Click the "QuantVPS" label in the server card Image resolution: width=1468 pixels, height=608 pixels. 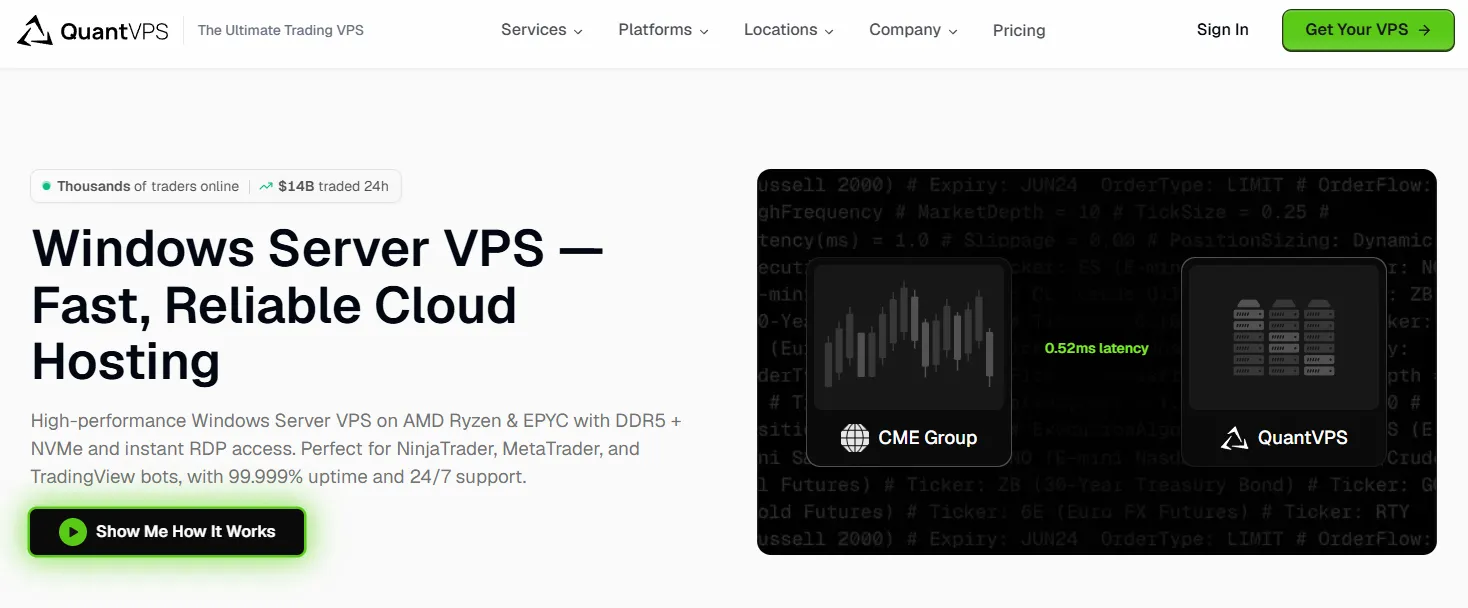click(1302, 437)
